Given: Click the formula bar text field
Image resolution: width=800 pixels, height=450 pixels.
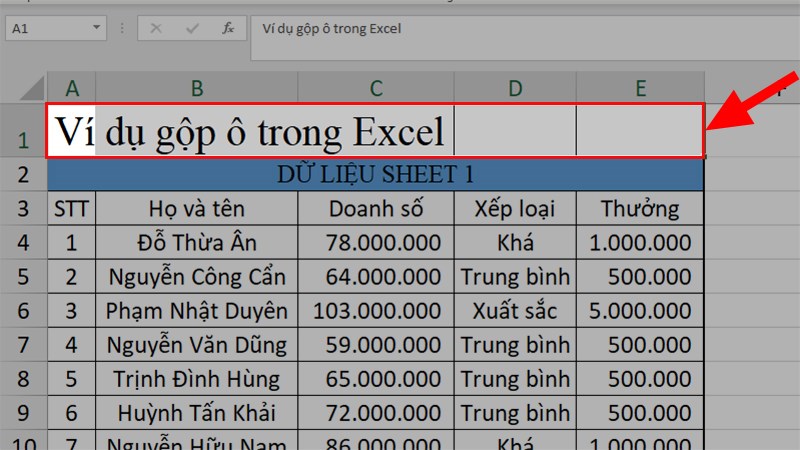Looking at the screenshot, I should pyautogui.click(x=526, y=38).
